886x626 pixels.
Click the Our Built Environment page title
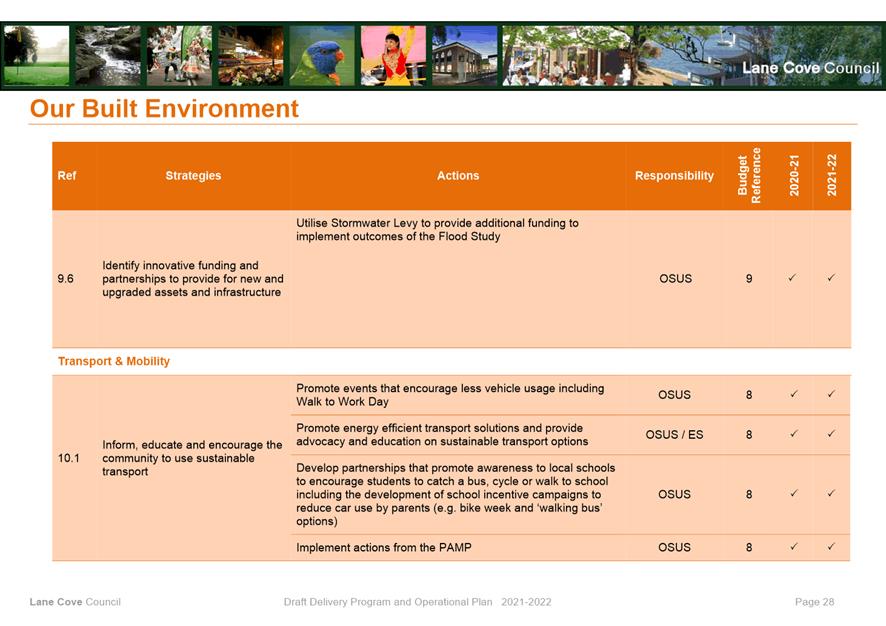[x=164, y=108]
